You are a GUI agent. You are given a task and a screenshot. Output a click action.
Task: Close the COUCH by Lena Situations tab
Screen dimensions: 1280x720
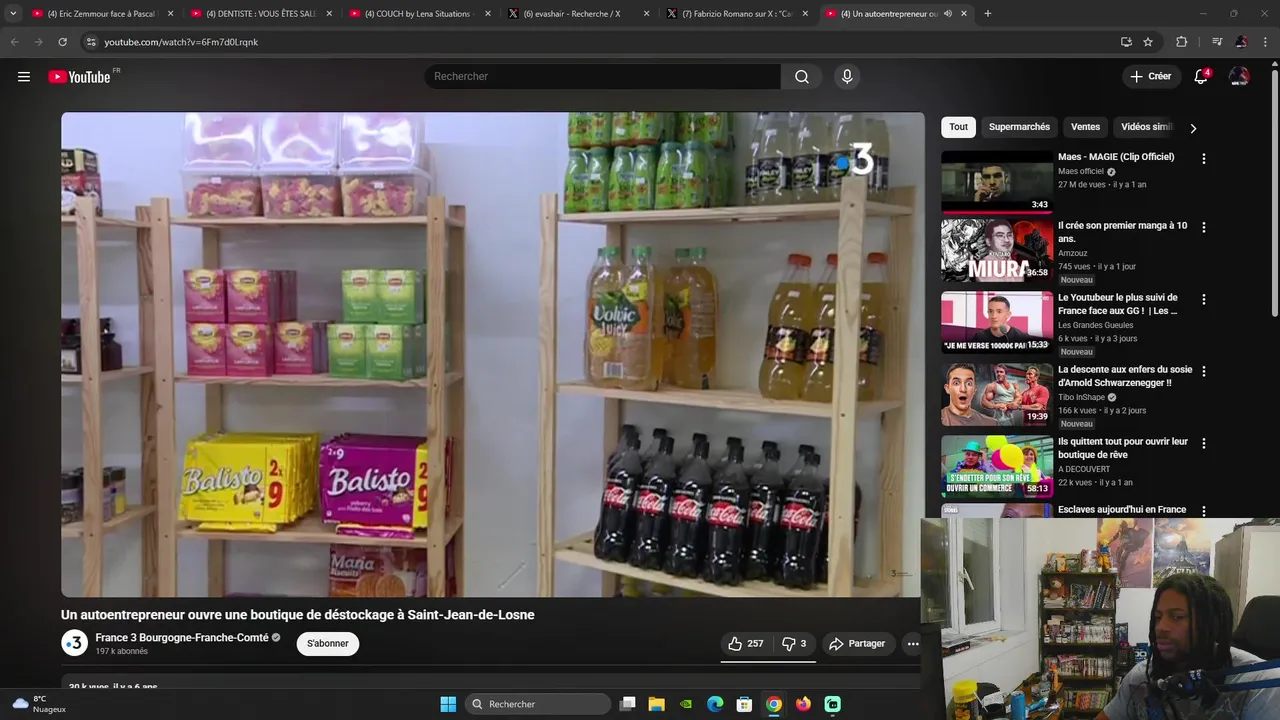(x=488, y=14)
